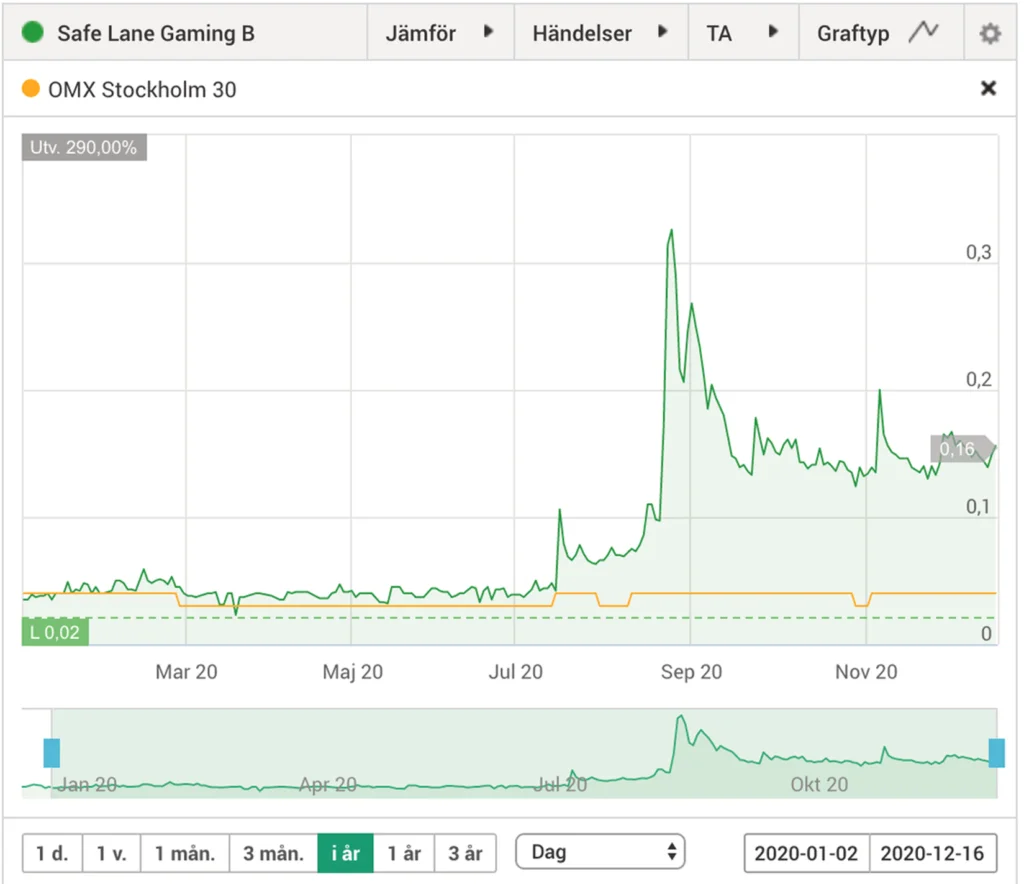Select the 1 mån. time range
1024x884 pixels.
coord(185,853)
